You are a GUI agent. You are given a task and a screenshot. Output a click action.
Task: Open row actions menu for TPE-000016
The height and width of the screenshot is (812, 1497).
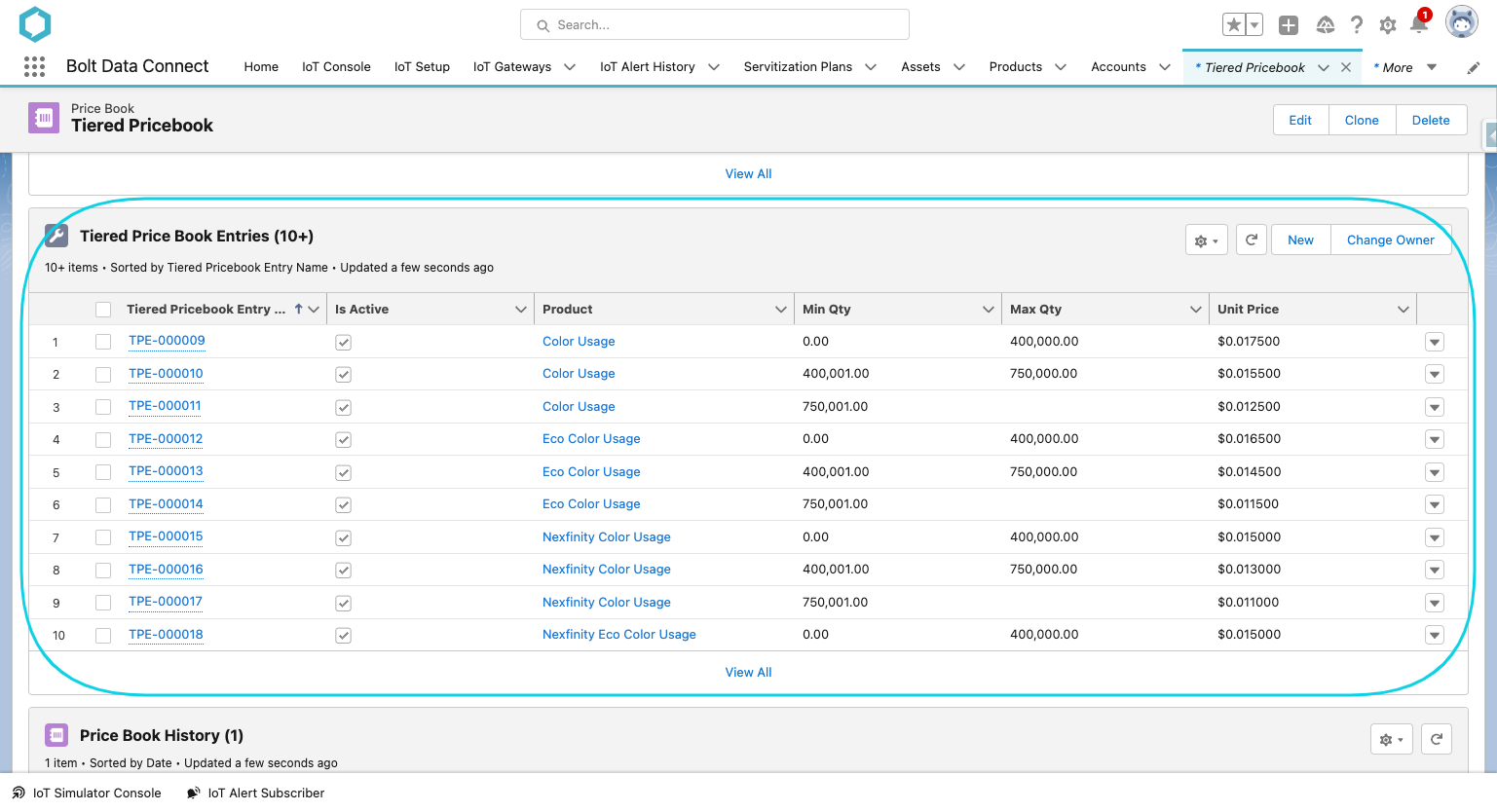point(1434,570)
